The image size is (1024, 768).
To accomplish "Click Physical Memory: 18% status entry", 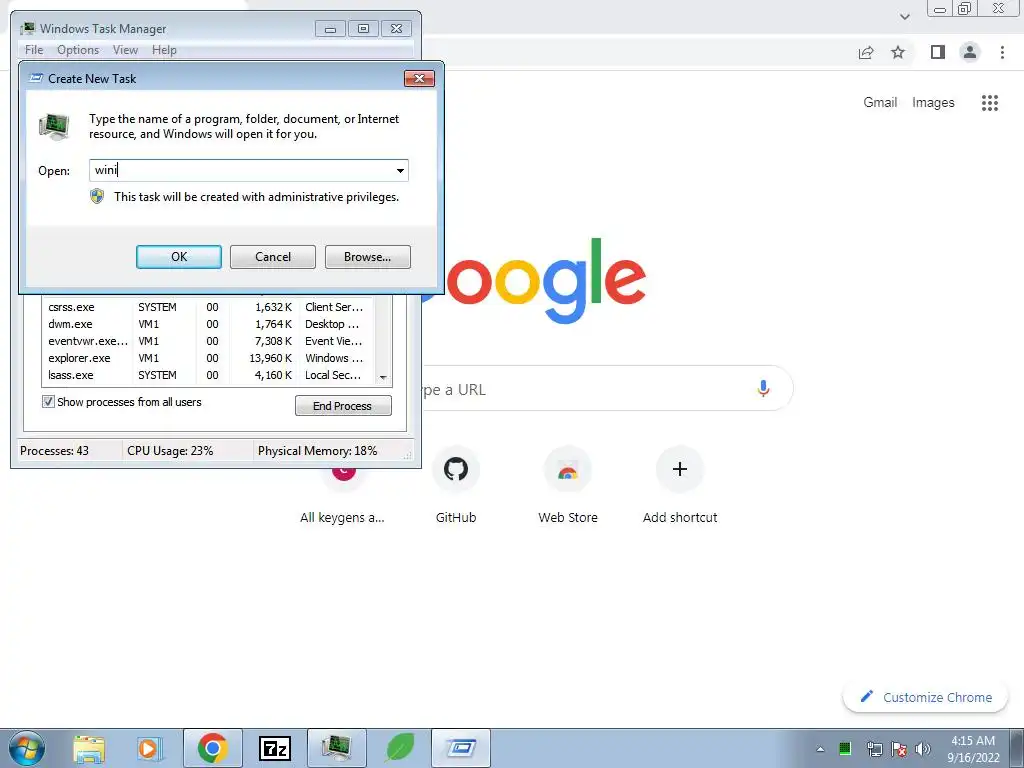I will (x=317, y=451).
